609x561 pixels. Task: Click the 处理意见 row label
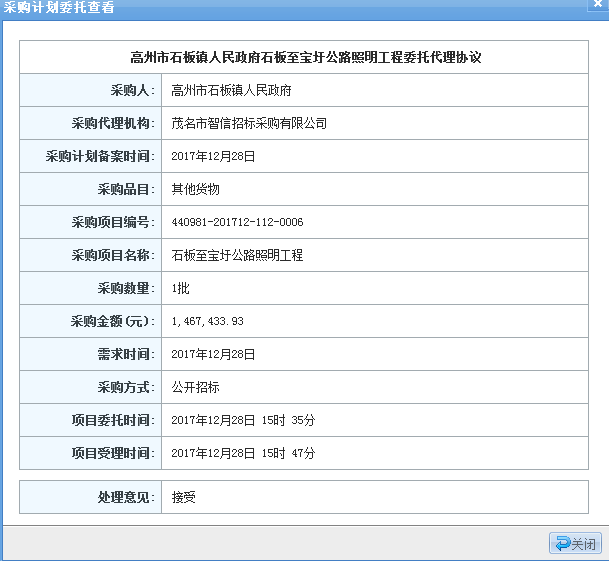coord(124,497)
